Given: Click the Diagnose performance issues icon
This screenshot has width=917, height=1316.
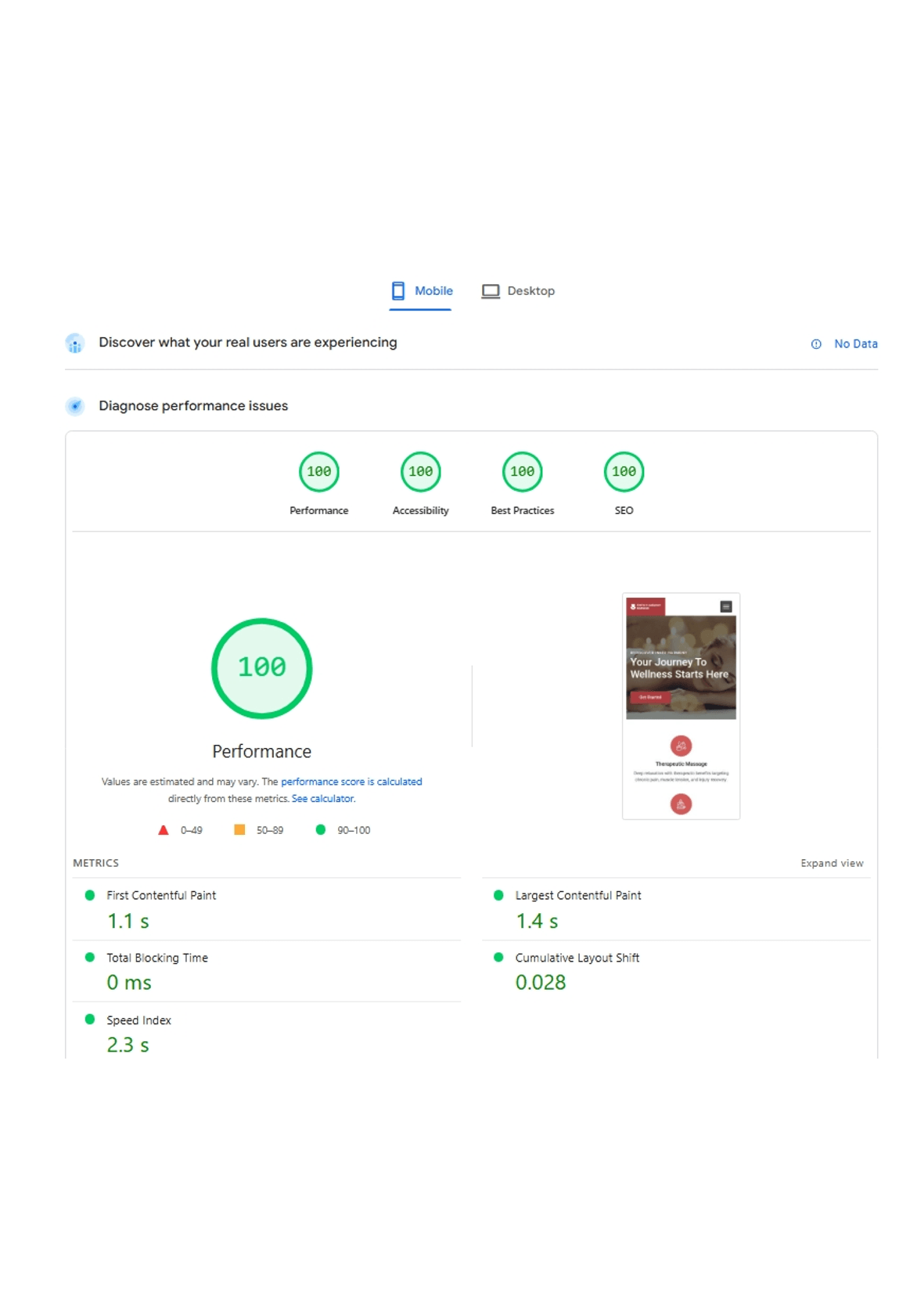Looking at the screenshot, I should click(x=75, y=406).
